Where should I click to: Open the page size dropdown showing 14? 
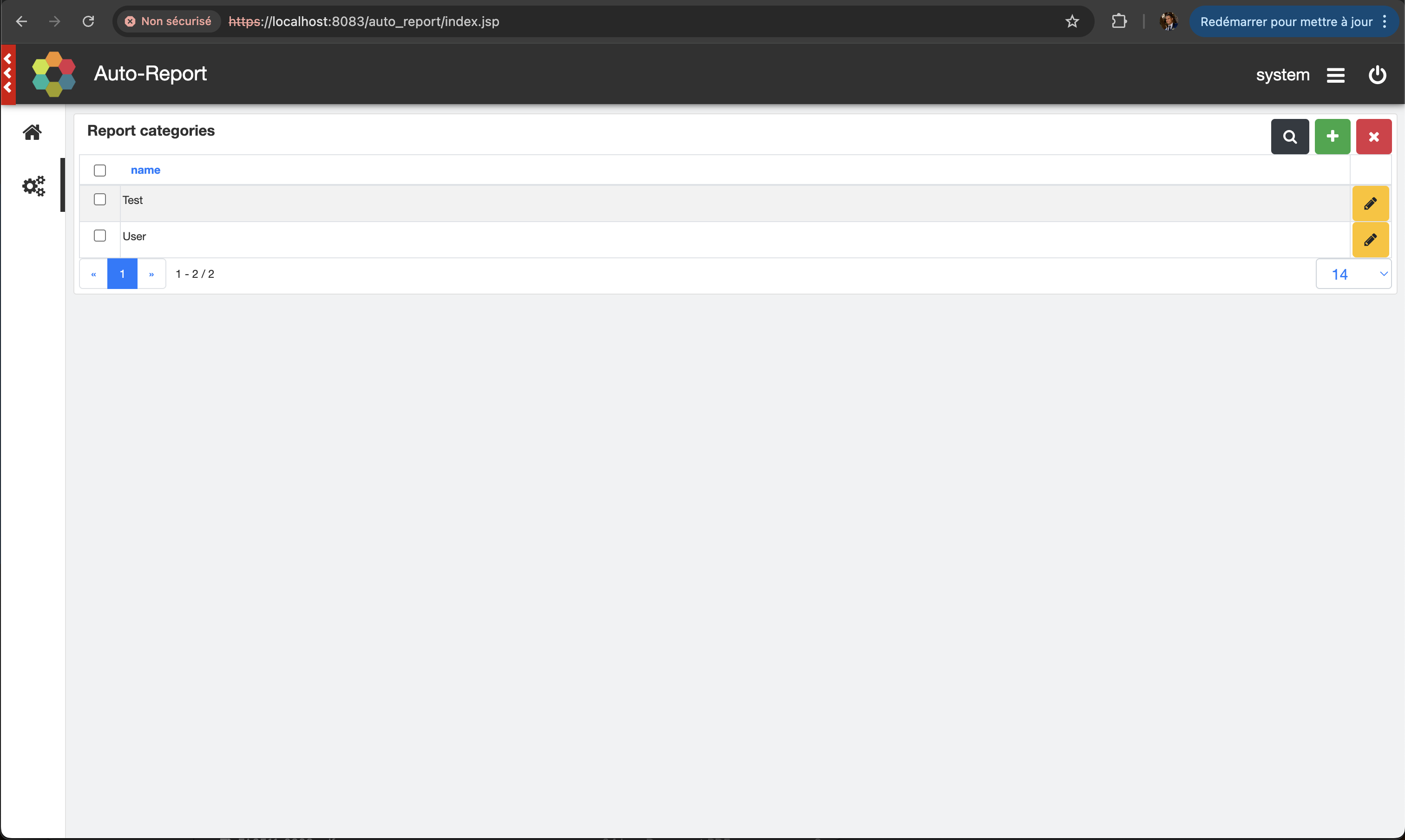[x=1353, y=274]
